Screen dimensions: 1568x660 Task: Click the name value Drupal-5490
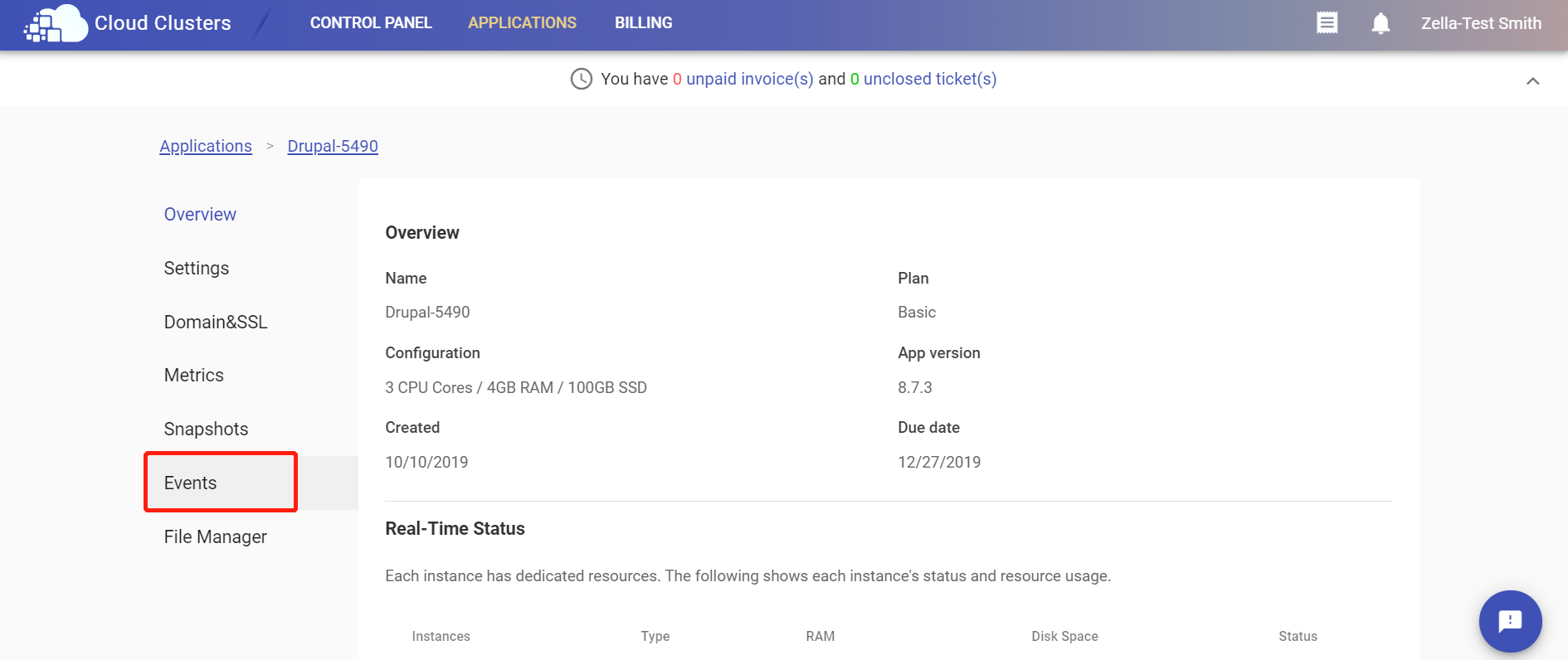[x=427, y=312]
